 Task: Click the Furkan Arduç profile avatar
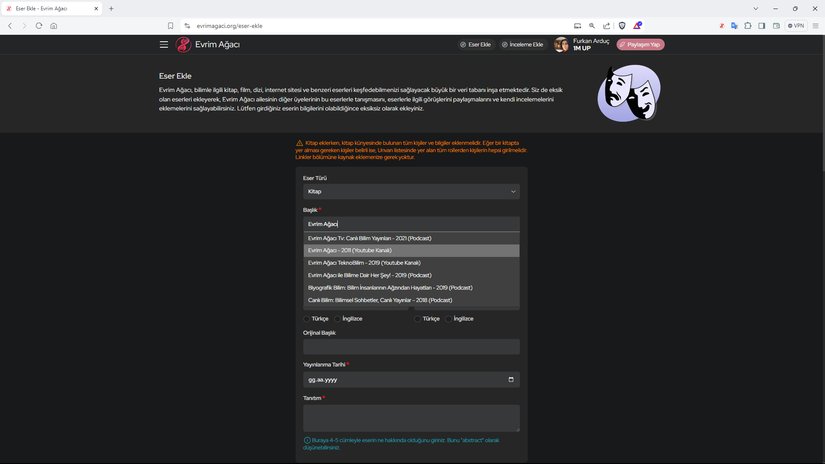point(561,45)
